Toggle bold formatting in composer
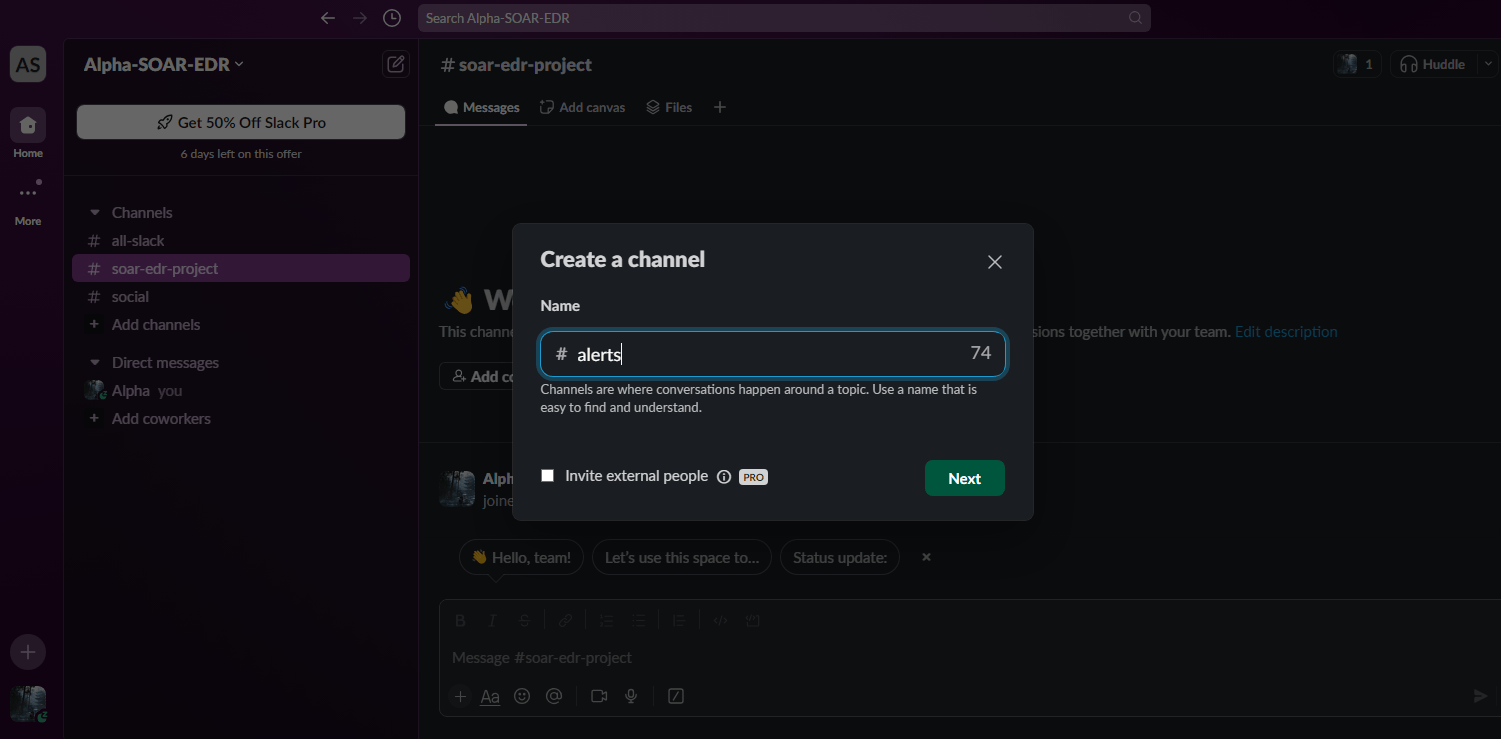The width and height of the screenshot is (1501, 739). (460, 621)
